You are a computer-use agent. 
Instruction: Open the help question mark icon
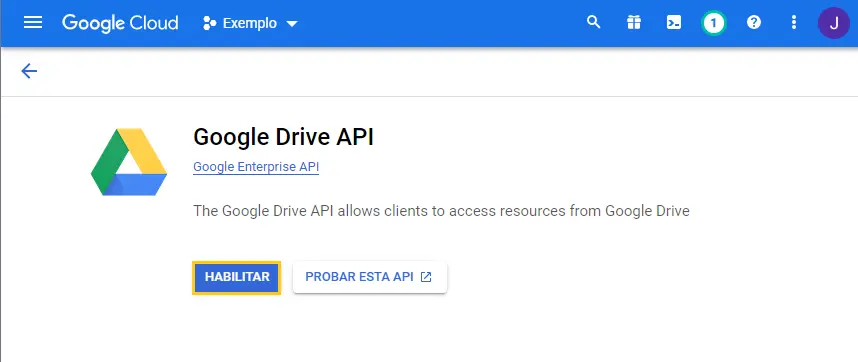(754, 22)
